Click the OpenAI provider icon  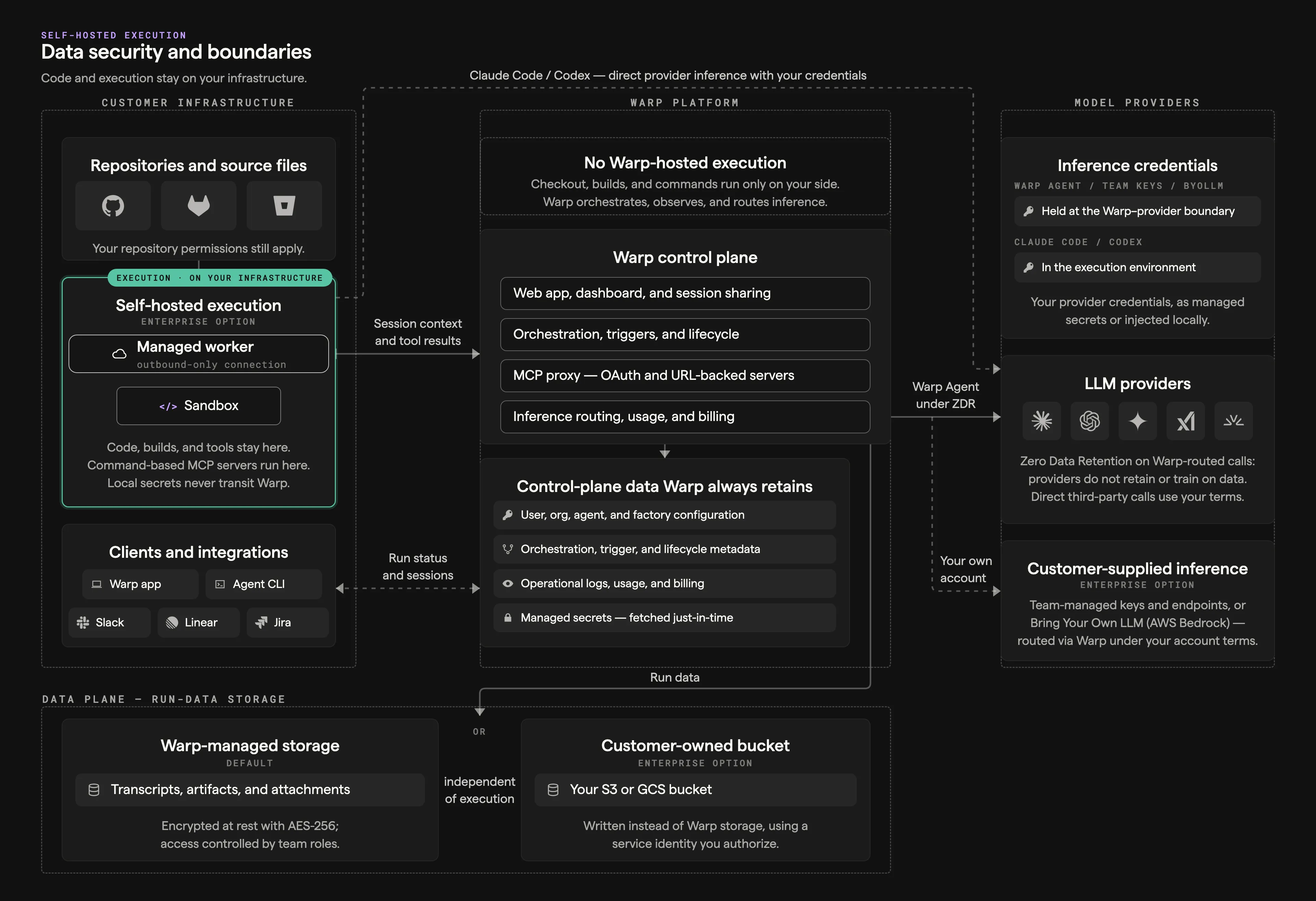coord(1089,421)
